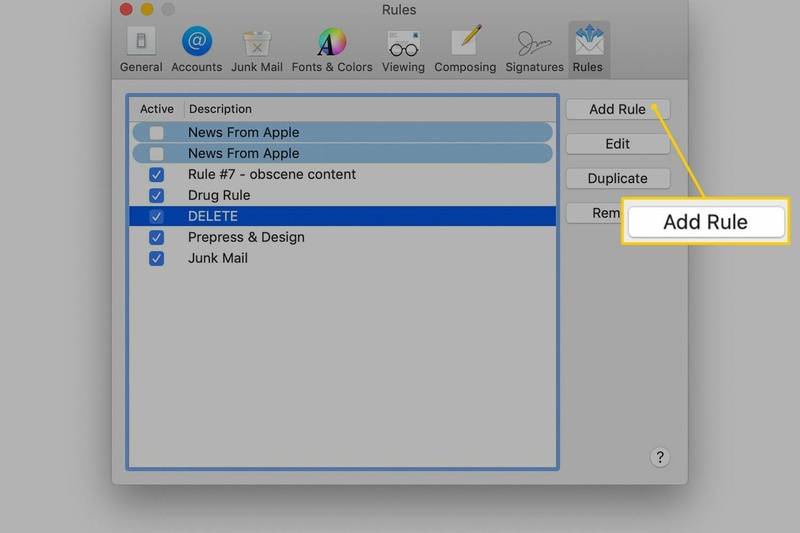This screenshot has width=800, height=533.
Task: Select Rule #7 - obscene content row
Action: coord(342,174)
